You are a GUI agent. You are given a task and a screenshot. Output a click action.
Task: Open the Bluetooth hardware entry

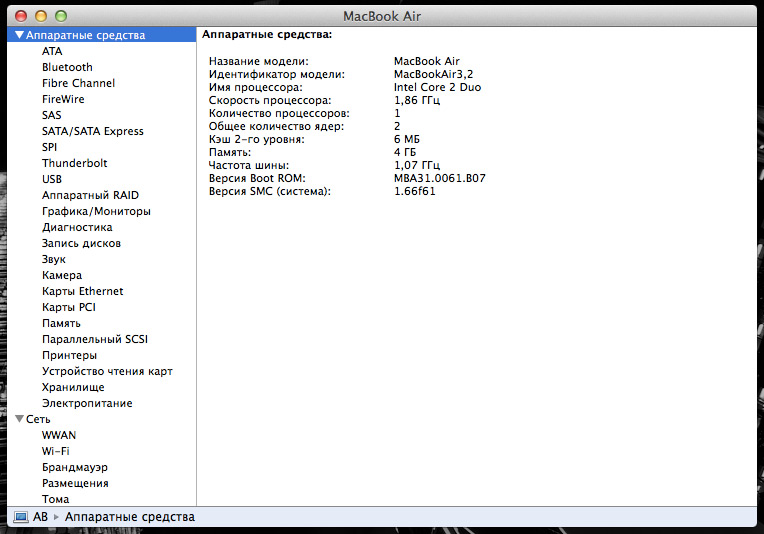click(x=67, y=67)
